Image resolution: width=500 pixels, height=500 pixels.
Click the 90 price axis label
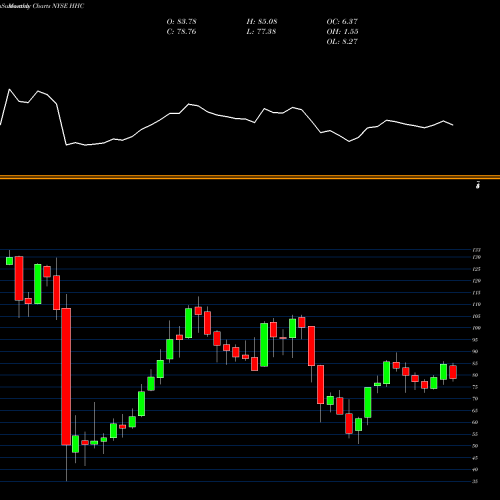pyautogui.click(x=475, y=352)
